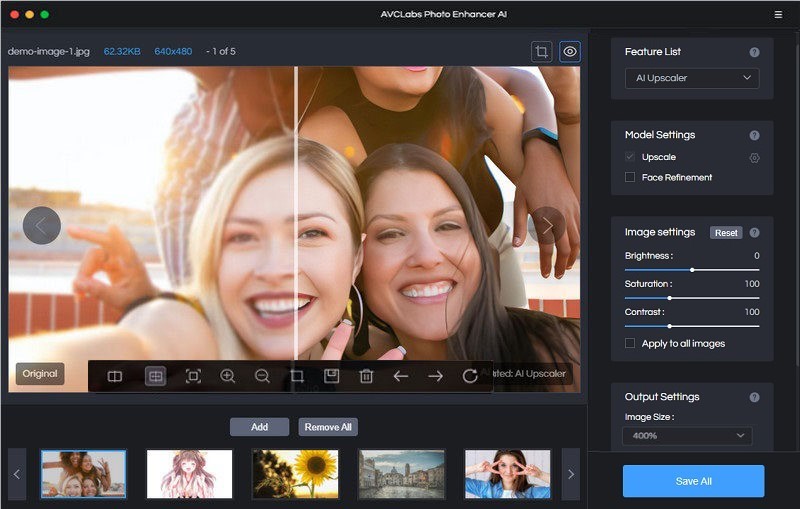
Task: Zoom out with the magnifier minus icon
Action: pyautogui.click(x=262, y=376)
